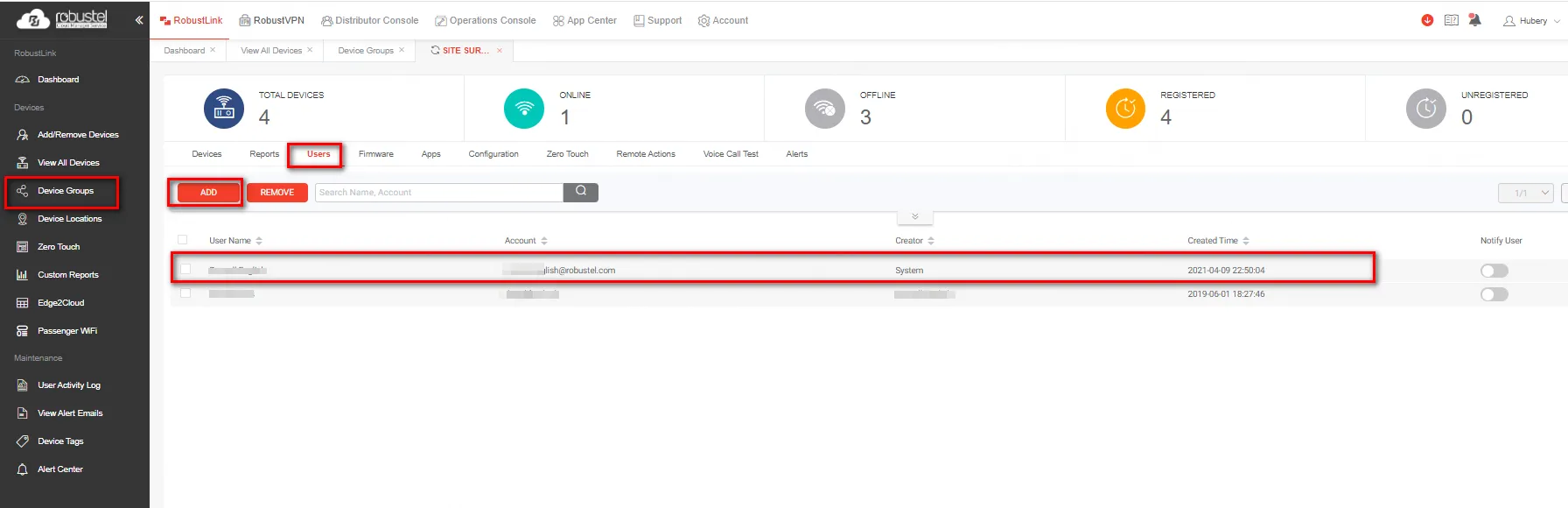1568x508 pixels.
Task: Expand the filter panel chevron
Action: click(914, 216)
